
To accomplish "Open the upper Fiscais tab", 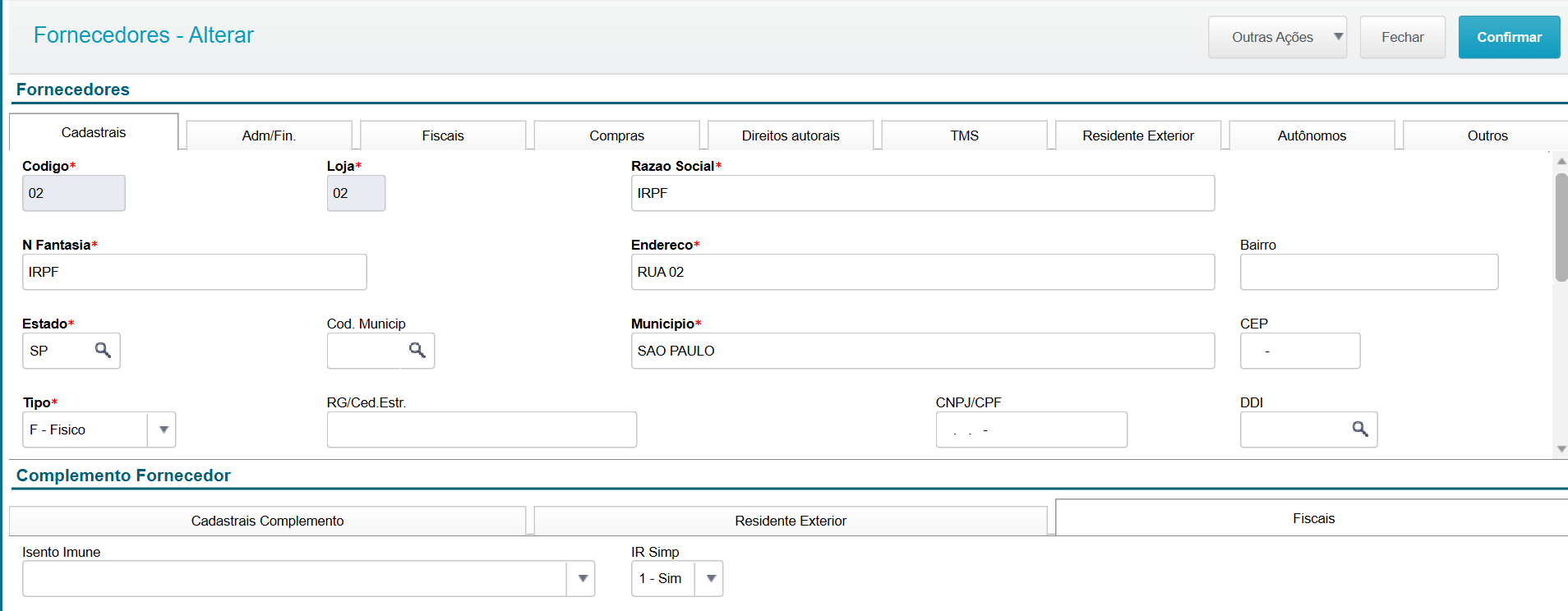I will (443, 136).
